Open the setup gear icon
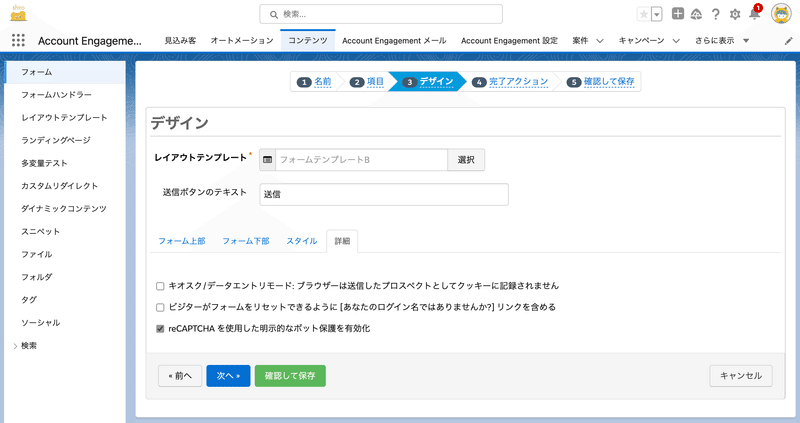 tap(735, 14)
